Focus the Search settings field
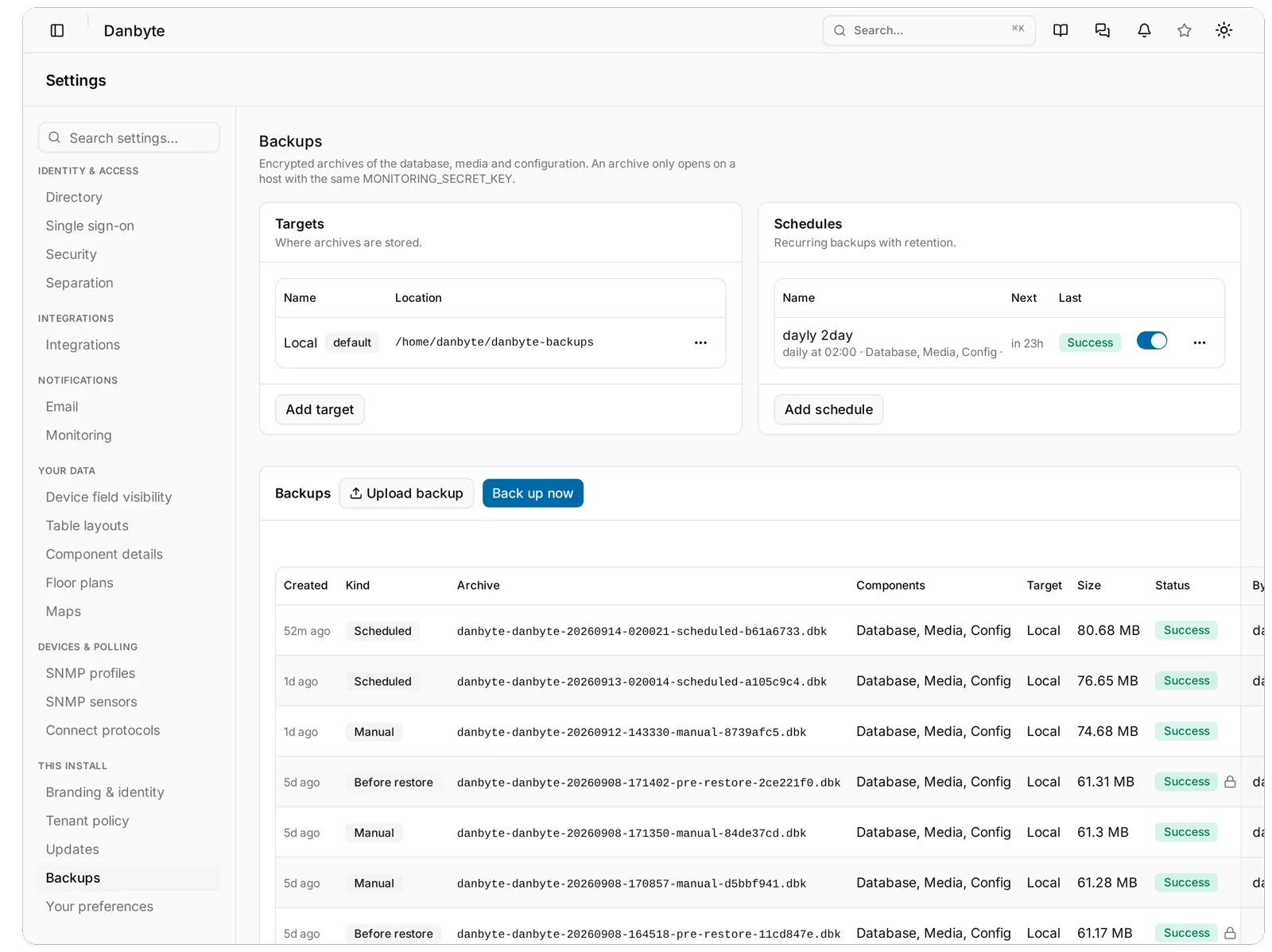 point(129,137)
